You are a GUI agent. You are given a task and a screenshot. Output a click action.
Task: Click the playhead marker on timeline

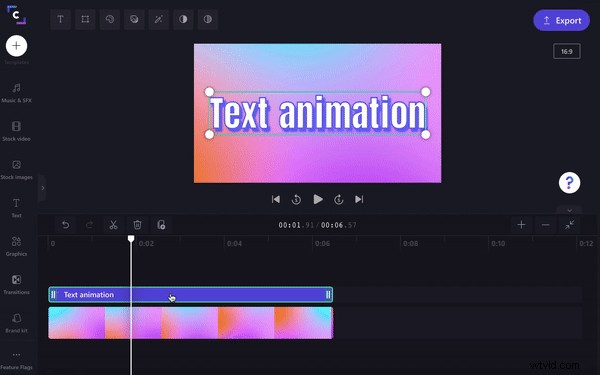point(131,239)
